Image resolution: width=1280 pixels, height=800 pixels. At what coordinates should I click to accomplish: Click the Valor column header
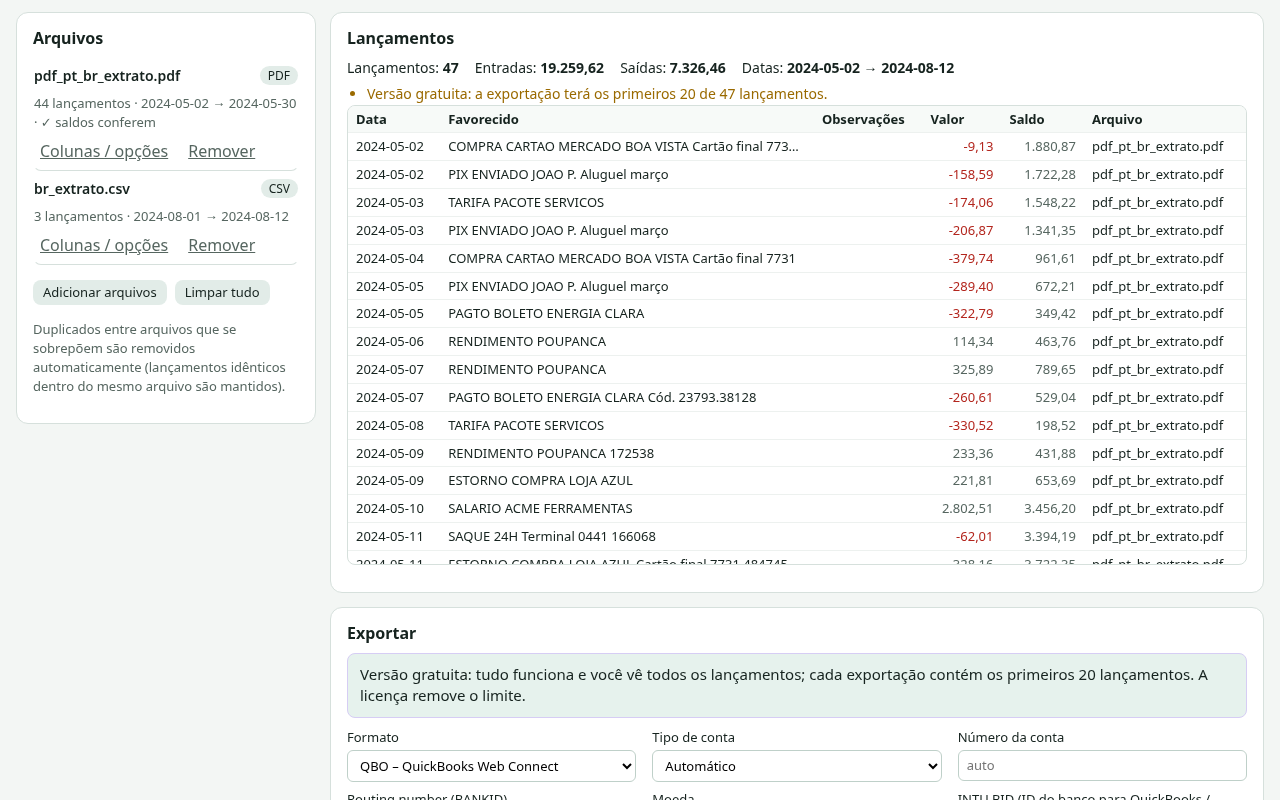(x=947, y=119)
